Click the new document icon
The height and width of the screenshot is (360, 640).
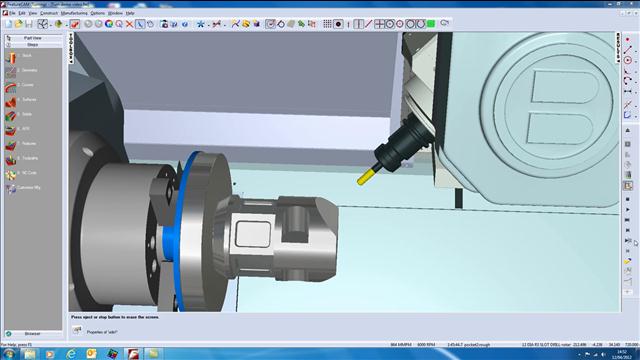(x=9, y=24)
